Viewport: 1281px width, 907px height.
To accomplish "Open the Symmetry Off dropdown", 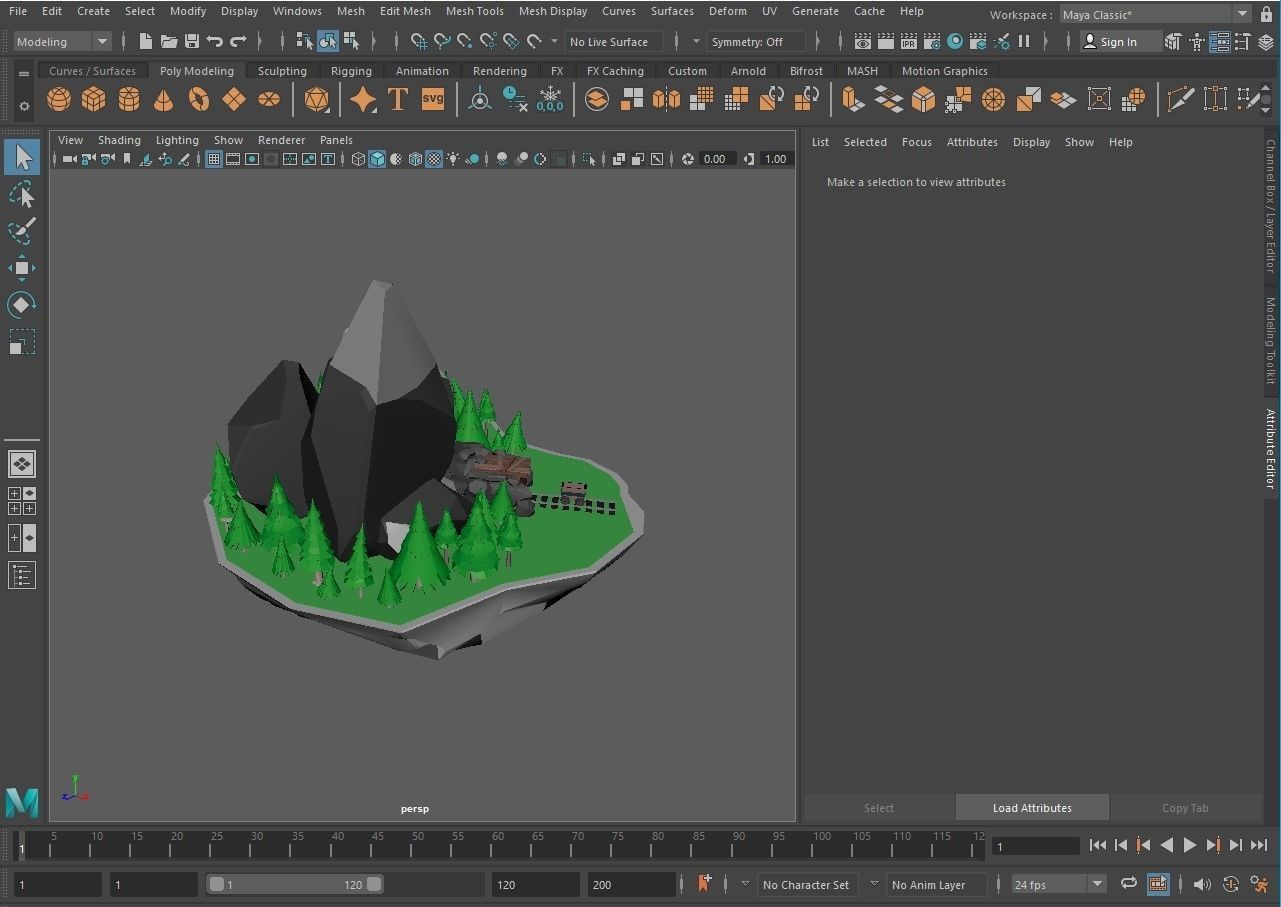I will click(x=755, y=42).
